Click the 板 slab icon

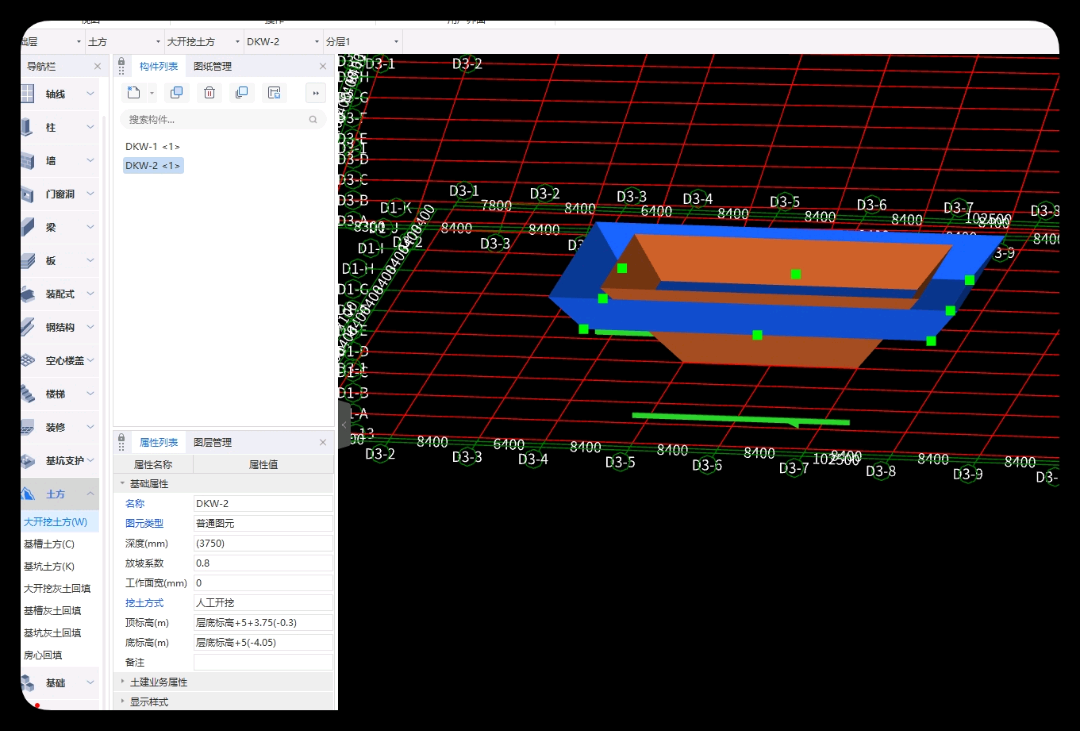28,260
